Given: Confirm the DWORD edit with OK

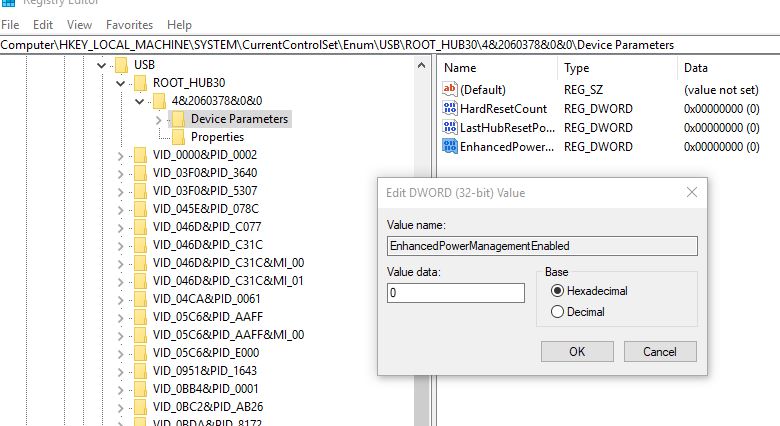Looking at the screenshot, I should tap(577, 351).
